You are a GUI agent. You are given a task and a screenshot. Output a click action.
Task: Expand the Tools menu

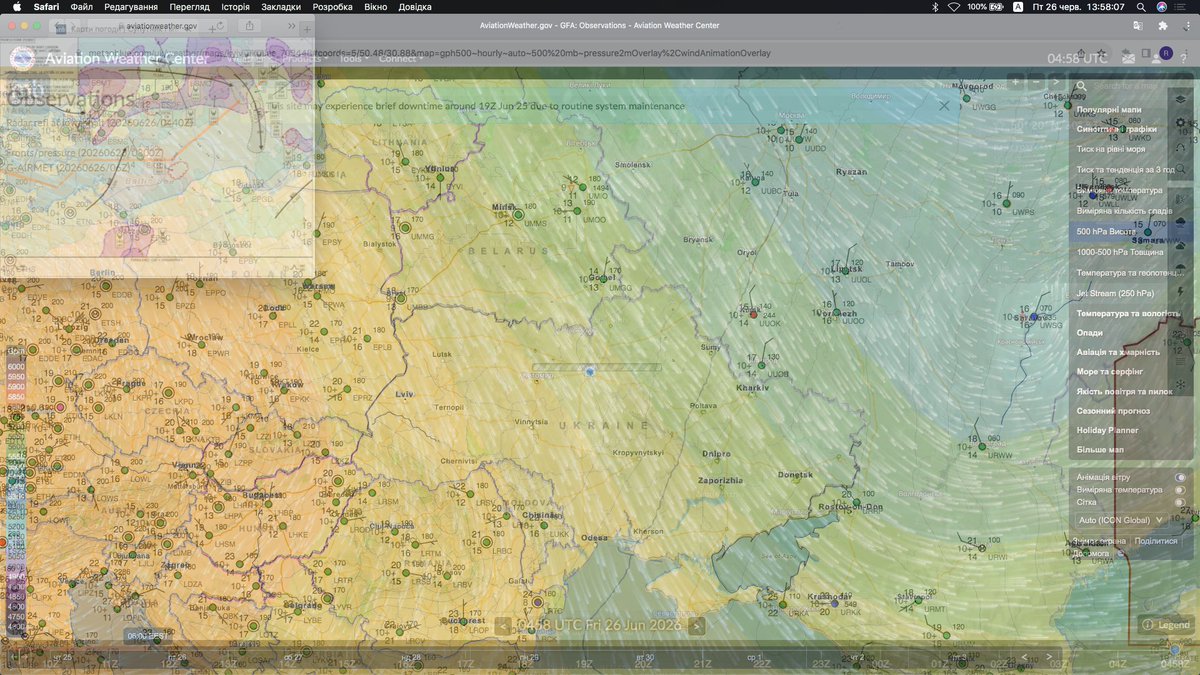click(353, 59)
